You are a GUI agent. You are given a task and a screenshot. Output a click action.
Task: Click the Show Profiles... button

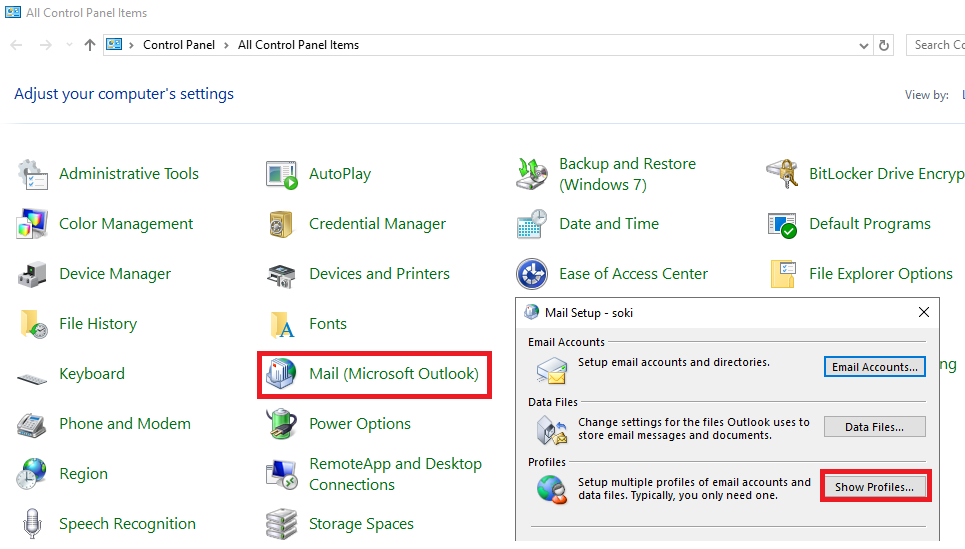tap(875, 487)
